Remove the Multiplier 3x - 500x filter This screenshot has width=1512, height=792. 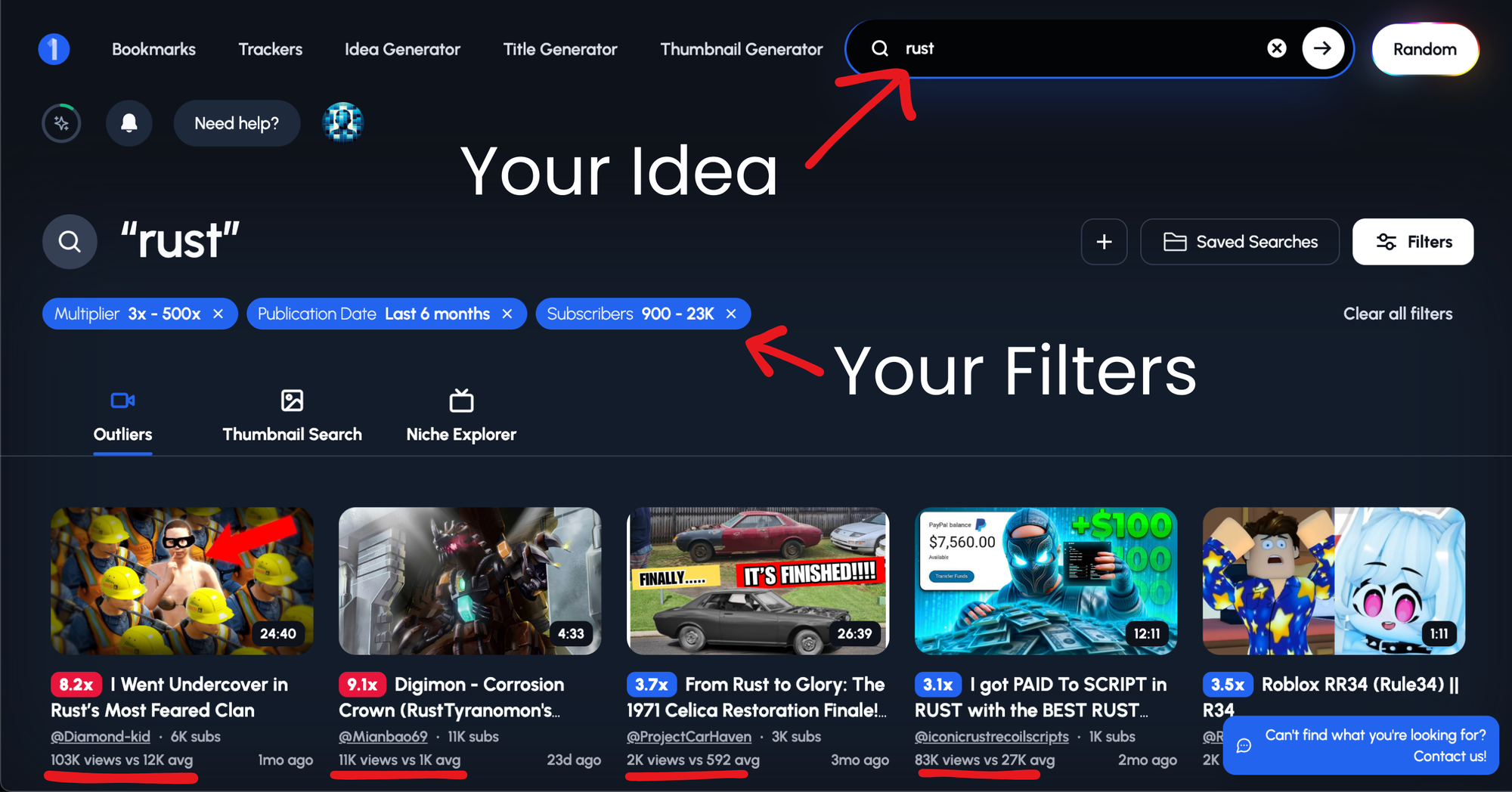[x=218, y=314]
